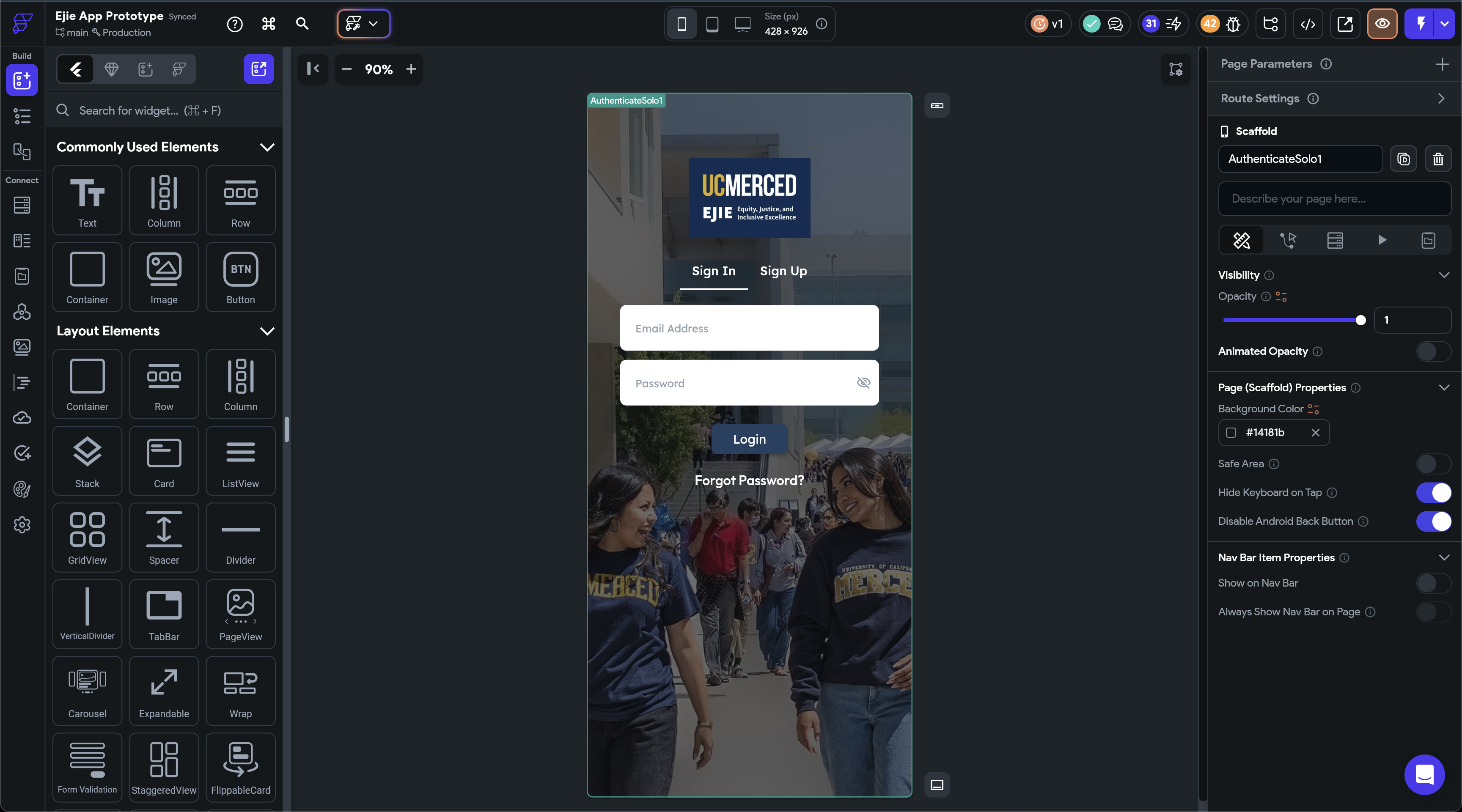Collapse Commonly Used Elements section
The width and height of the screenshot is (1462, 812).
pos(267,148)
